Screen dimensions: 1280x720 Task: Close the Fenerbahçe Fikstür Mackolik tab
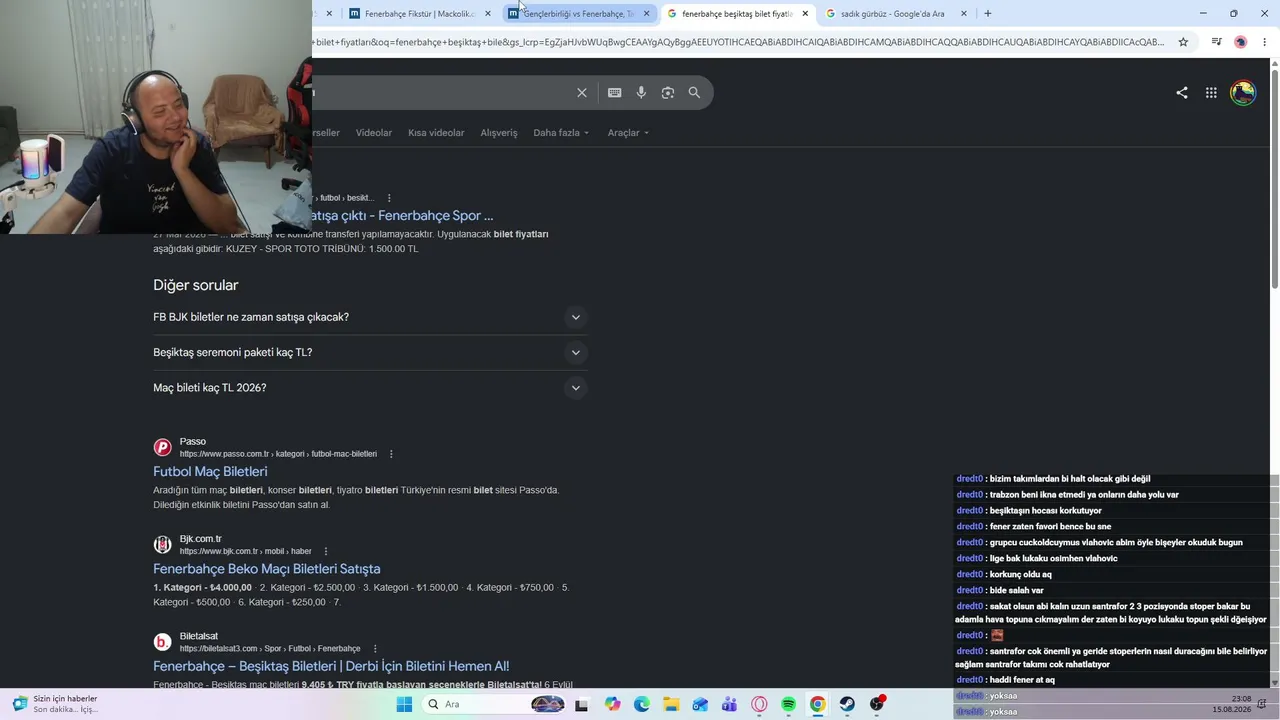488,14
